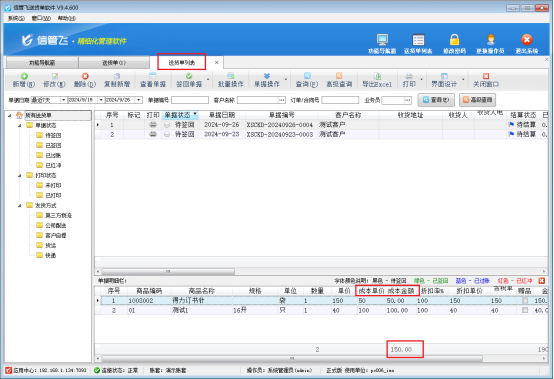554x379 pixels.
Task: Open 修改密码 lock icon in header
Action: pyautogui.click(x=454, y=40)
